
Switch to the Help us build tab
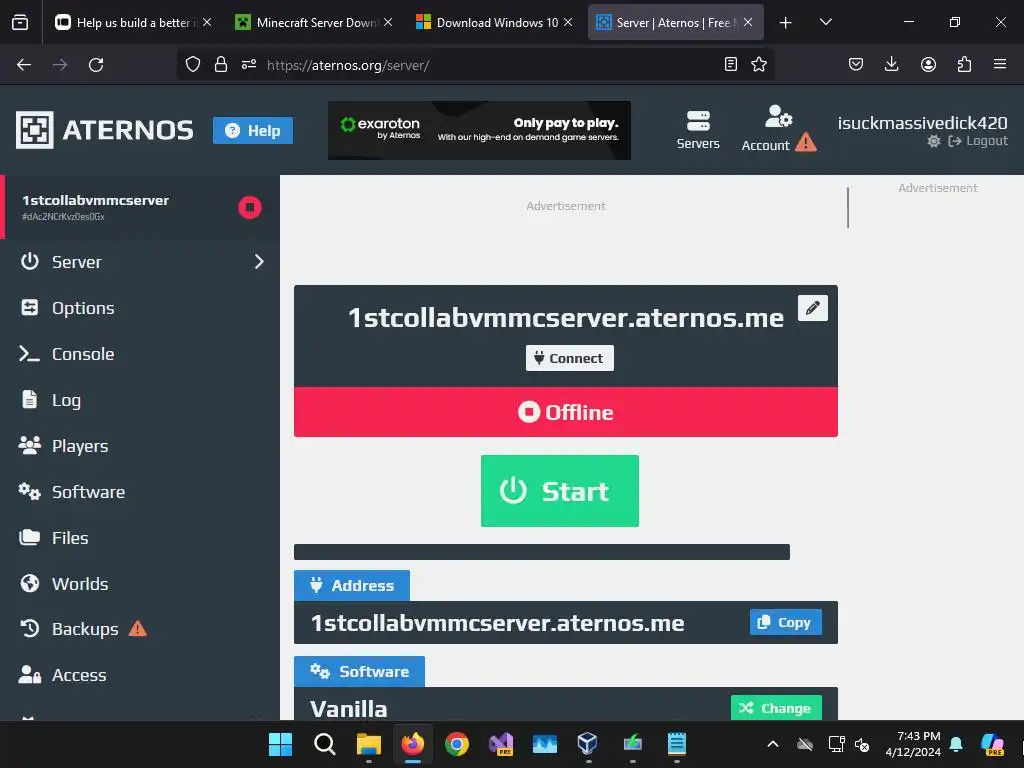tap(133, 22)
